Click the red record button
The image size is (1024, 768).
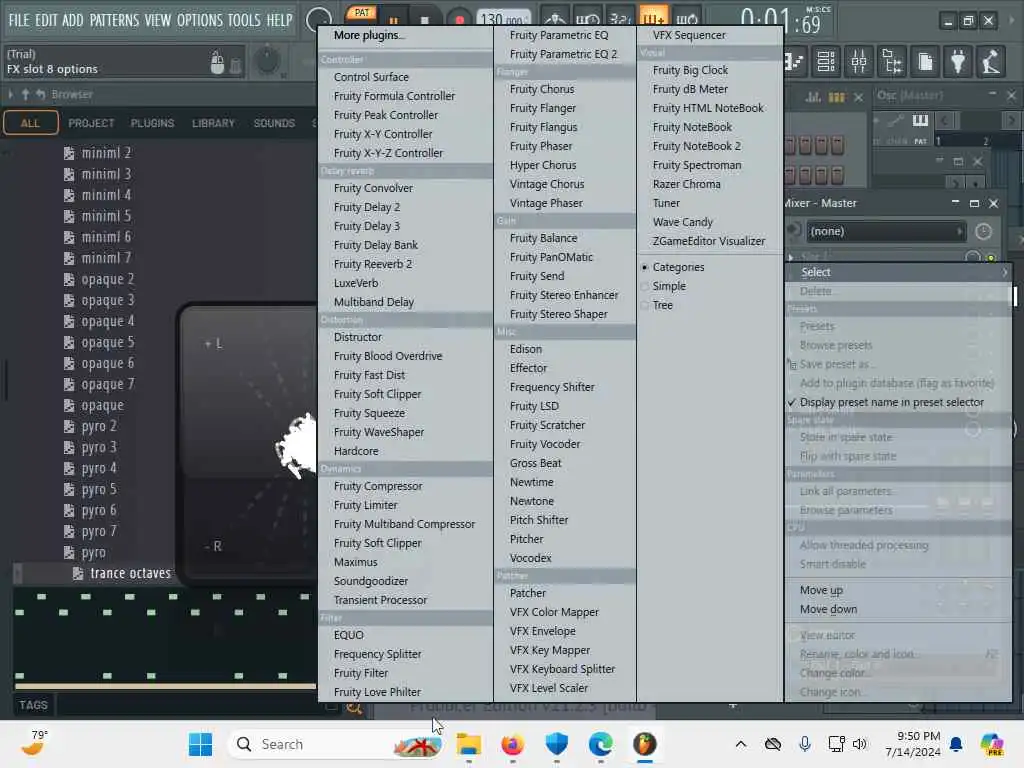tap(459, 20)
